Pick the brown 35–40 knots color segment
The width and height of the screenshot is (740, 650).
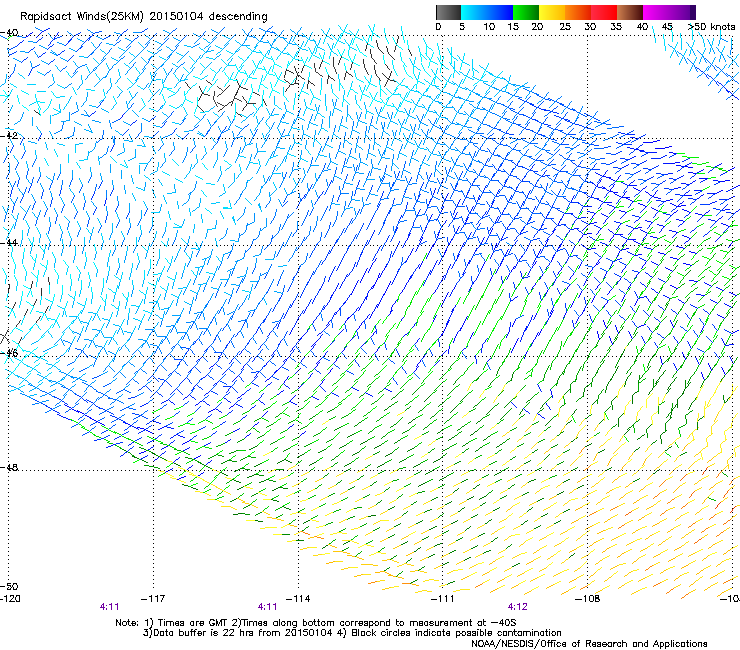pos(630,12)
